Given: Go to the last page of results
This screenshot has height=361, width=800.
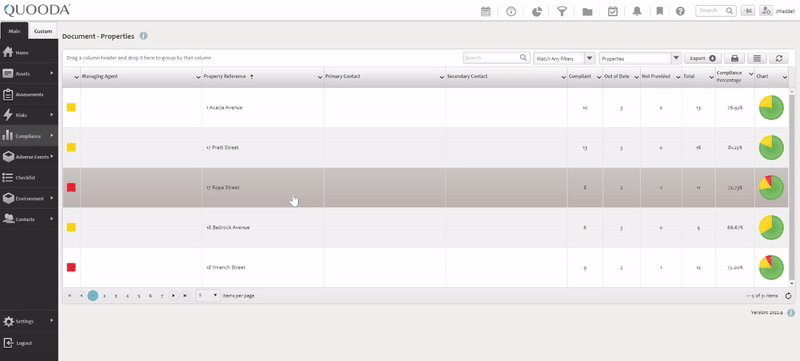Looking at the screenshot, I should pos(186,295).
